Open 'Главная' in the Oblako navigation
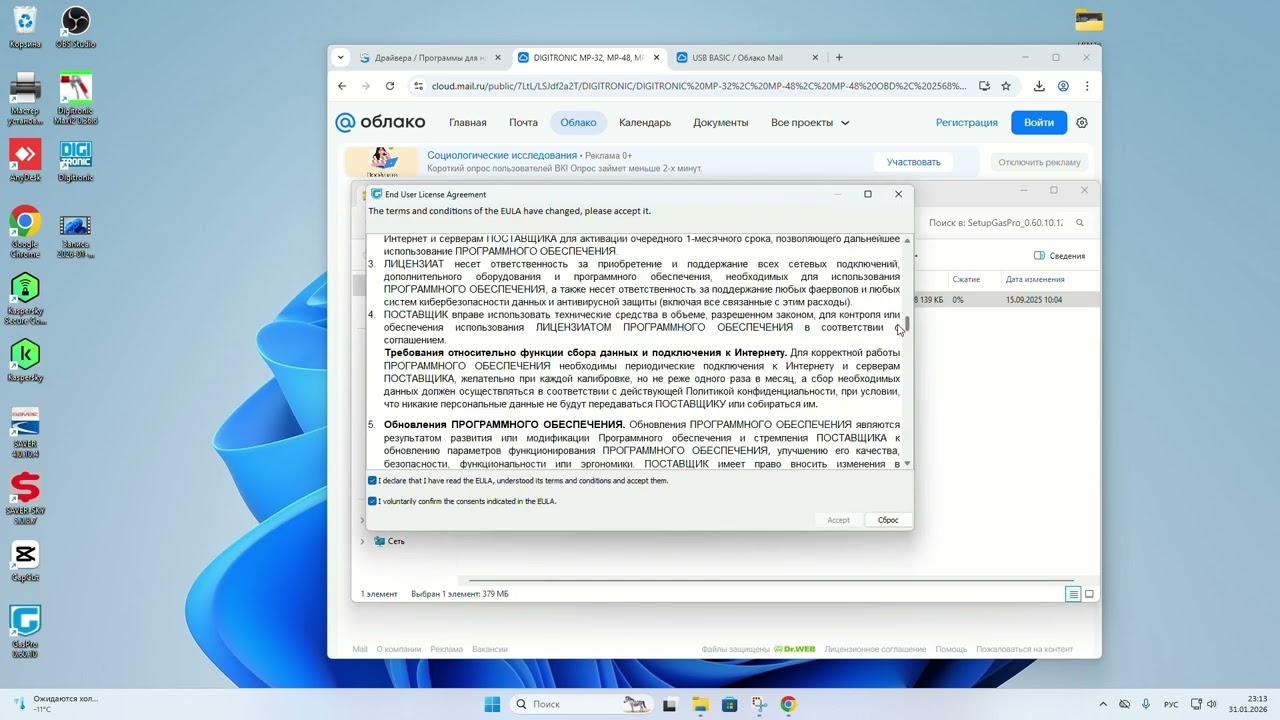Image resolution: width=1280 pixels, height=720 pixels. coord(468,123)
